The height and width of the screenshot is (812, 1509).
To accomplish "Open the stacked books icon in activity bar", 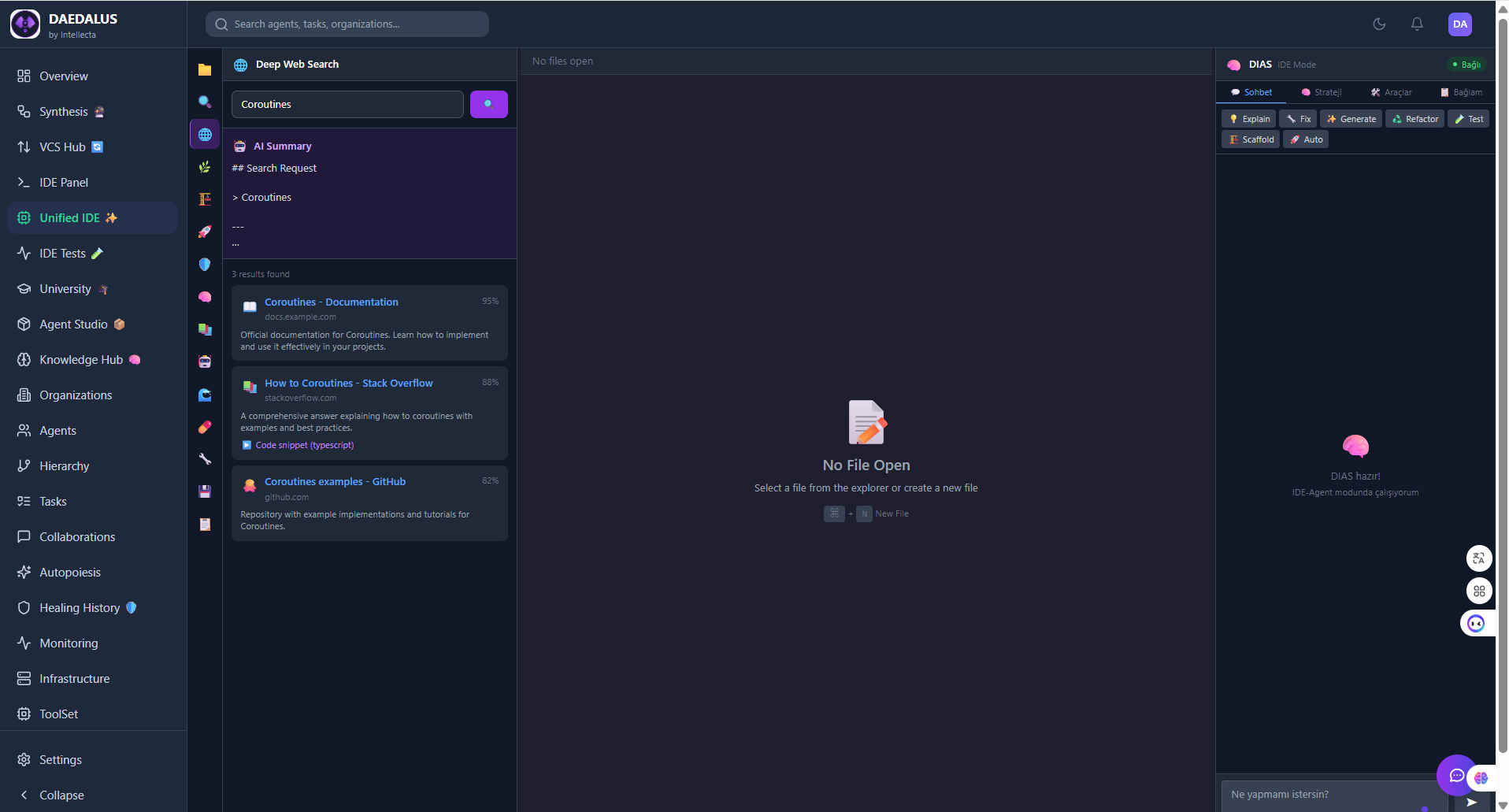I will pos(205,329).
